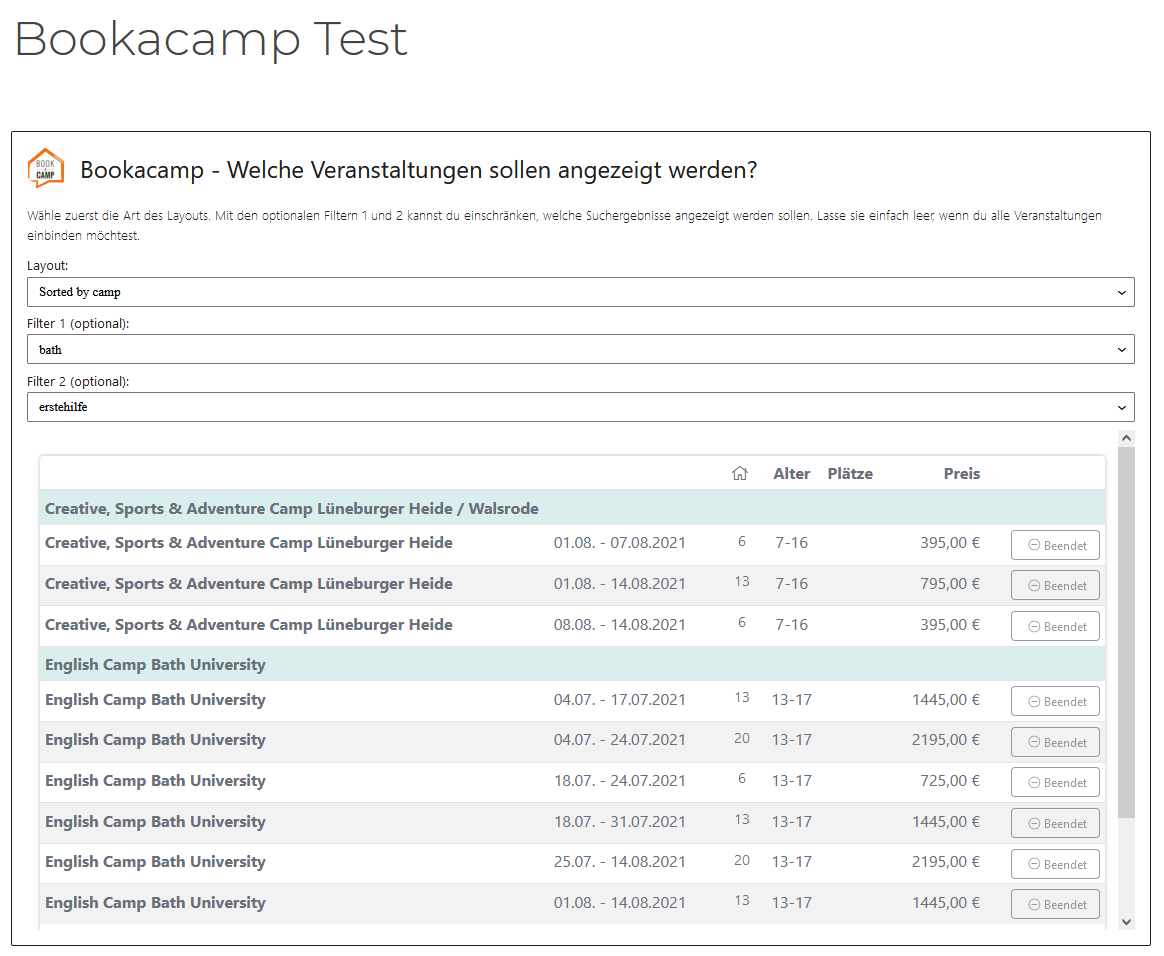
Task: Click the price 2195,00 € in 04.07. - 24.07.2021 row
Action: (946, 740)
